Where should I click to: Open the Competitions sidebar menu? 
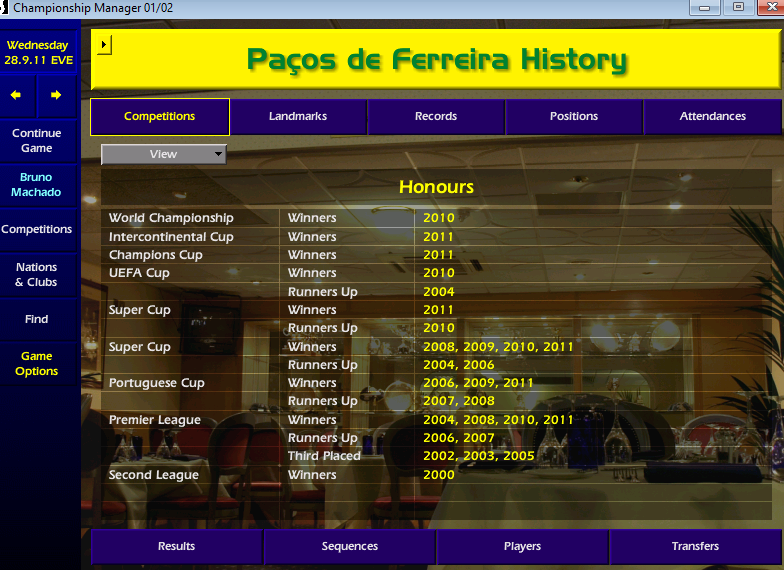(x=37, y=229)
